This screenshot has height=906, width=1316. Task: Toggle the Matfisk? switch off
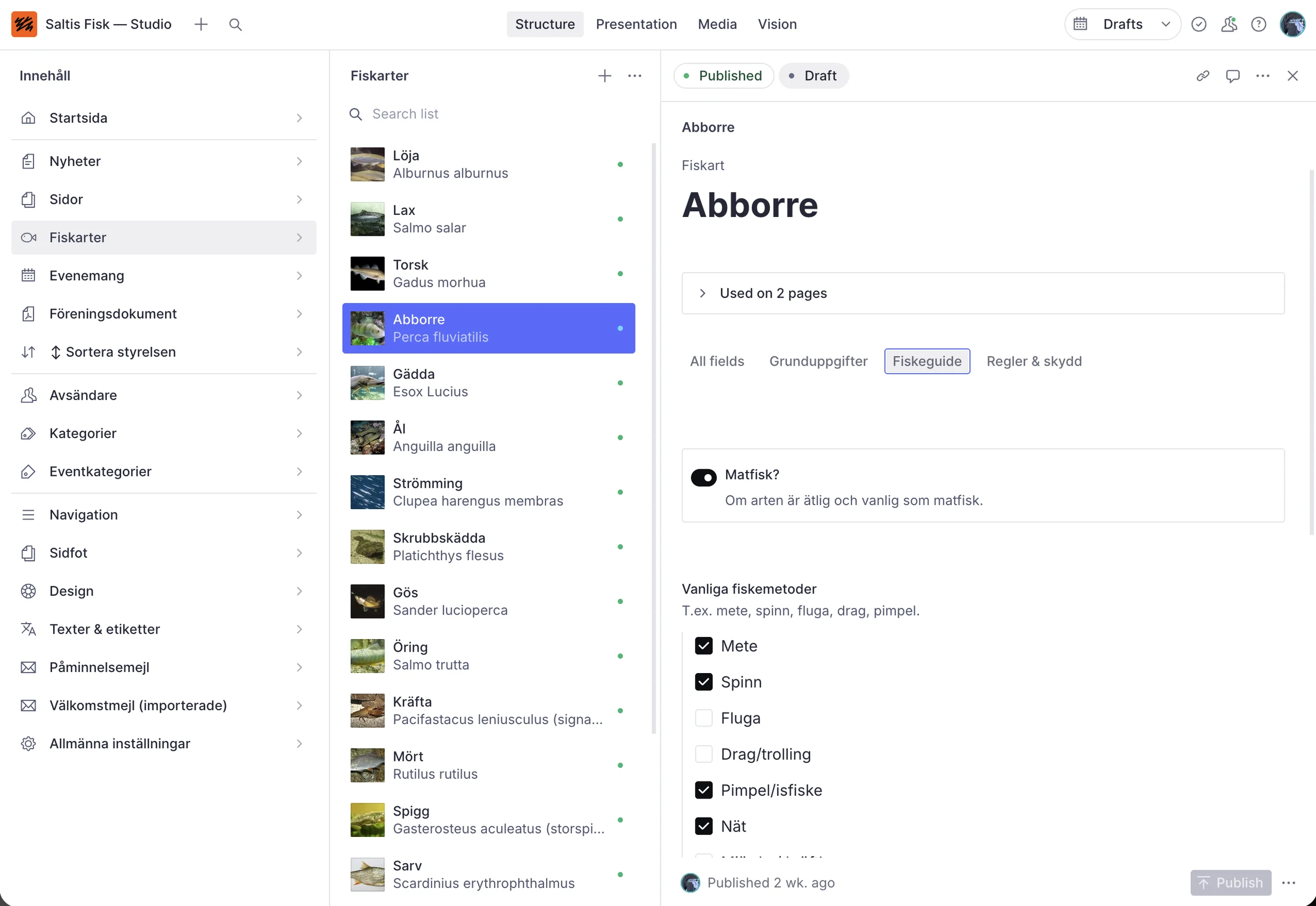click(703, 477)
